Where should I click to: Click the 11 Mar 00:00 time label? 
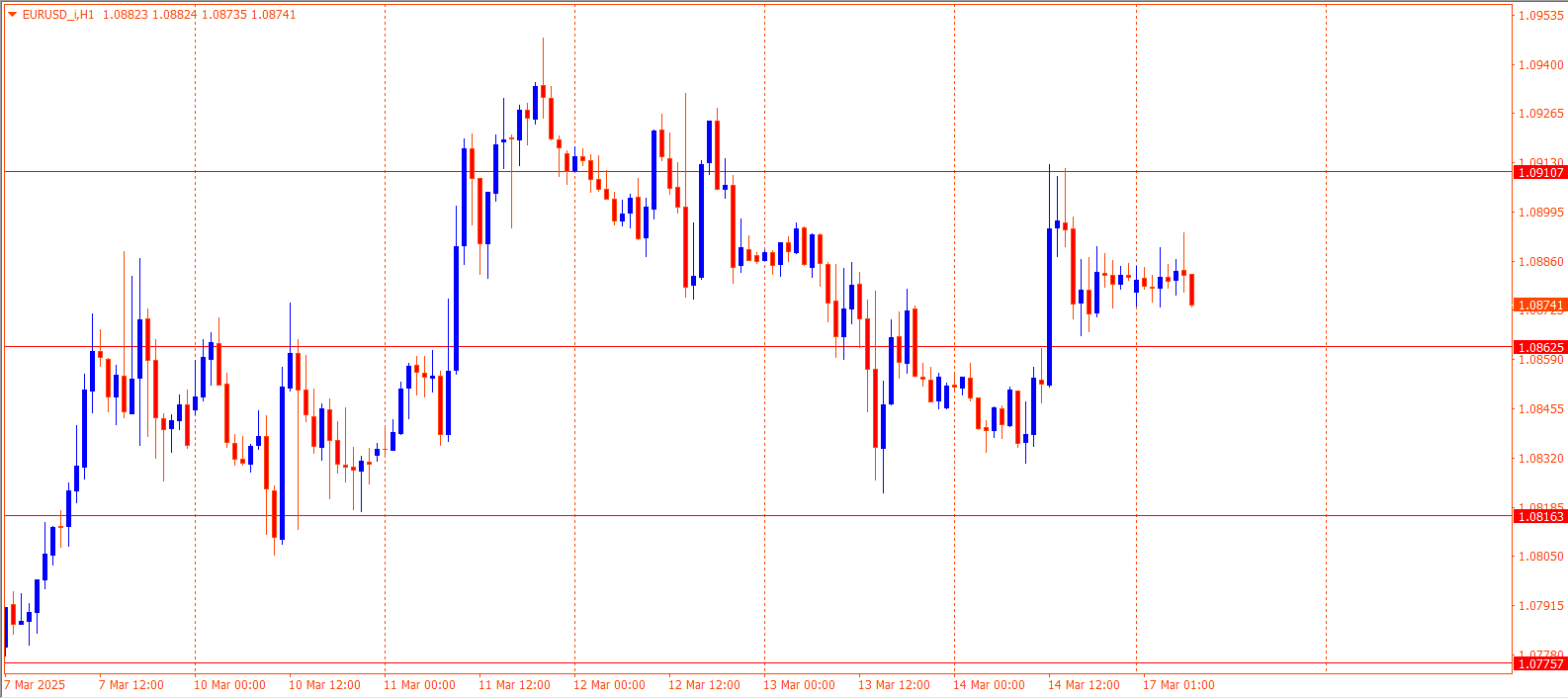pyautogui.click(x=419, y=685)
